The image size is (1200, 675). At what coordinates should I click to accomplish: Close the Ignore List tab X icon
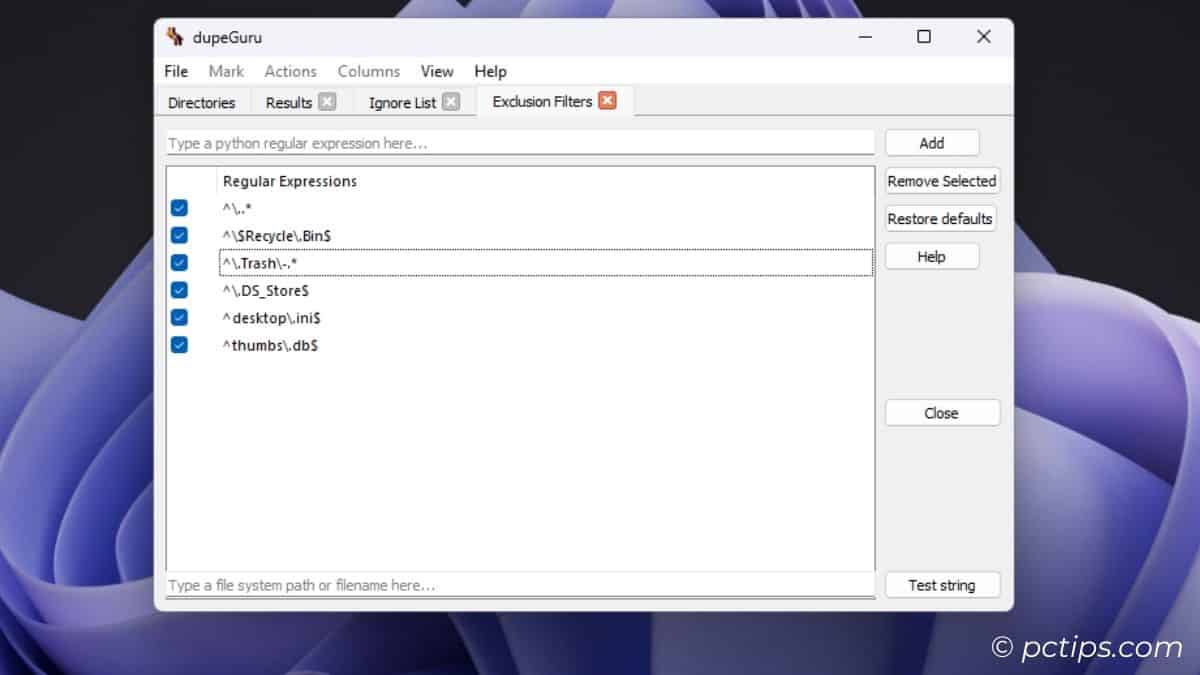coord(451,102)
